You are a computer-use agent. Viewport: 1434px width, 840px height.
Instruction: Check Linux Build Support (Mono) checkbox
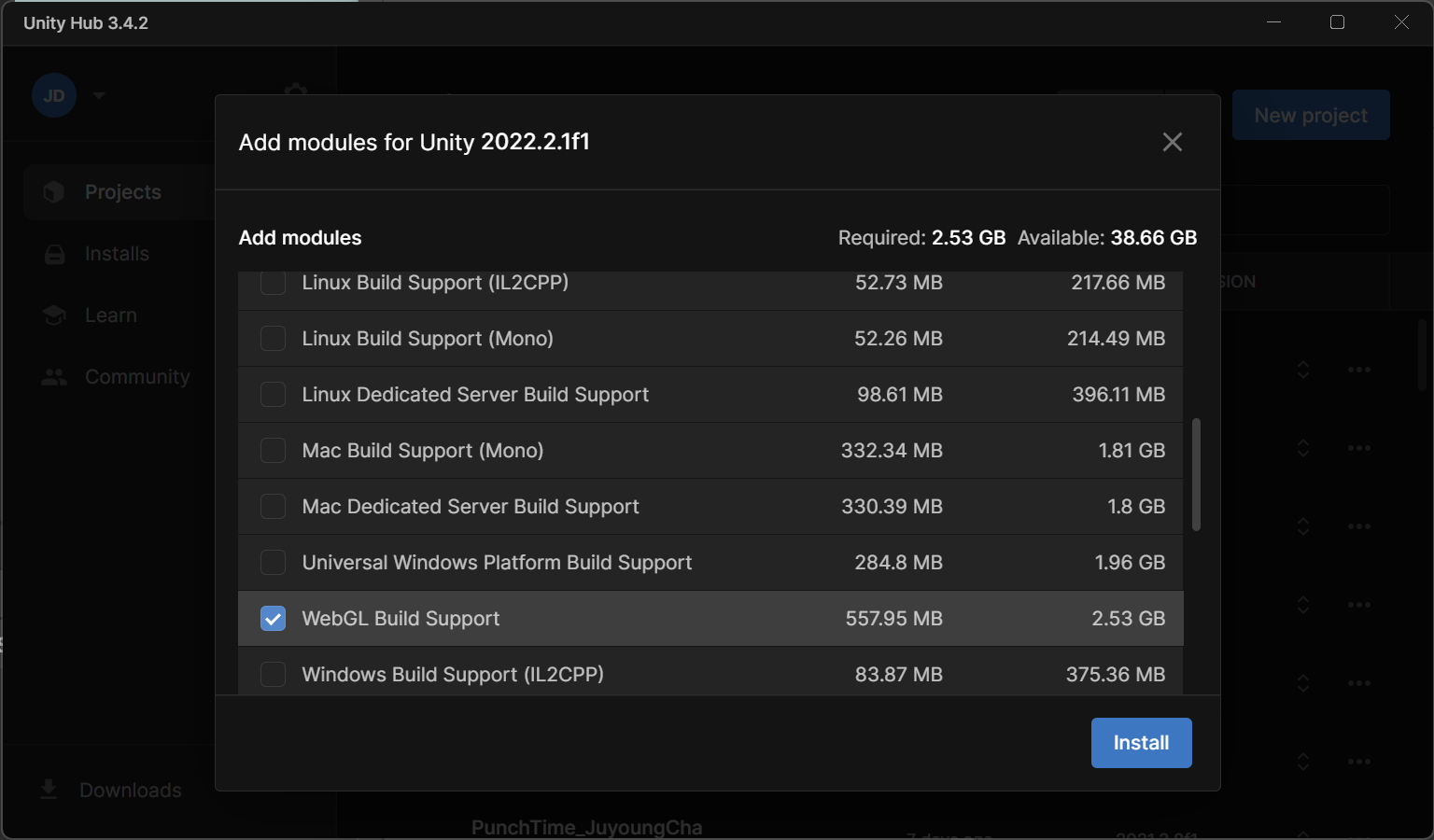[x=273, y=338]
